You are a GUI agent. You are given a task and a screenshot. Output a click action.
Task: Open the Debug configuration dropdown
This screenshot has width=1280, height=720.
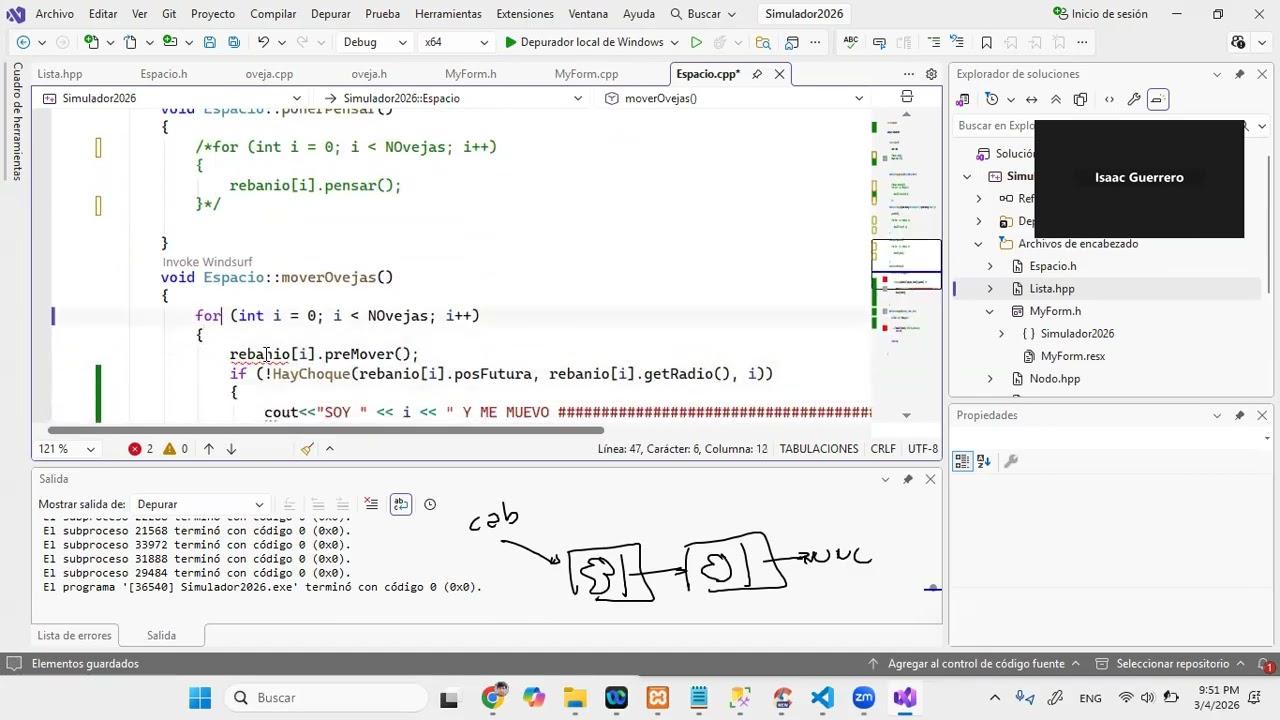click(x=375, y=42)
